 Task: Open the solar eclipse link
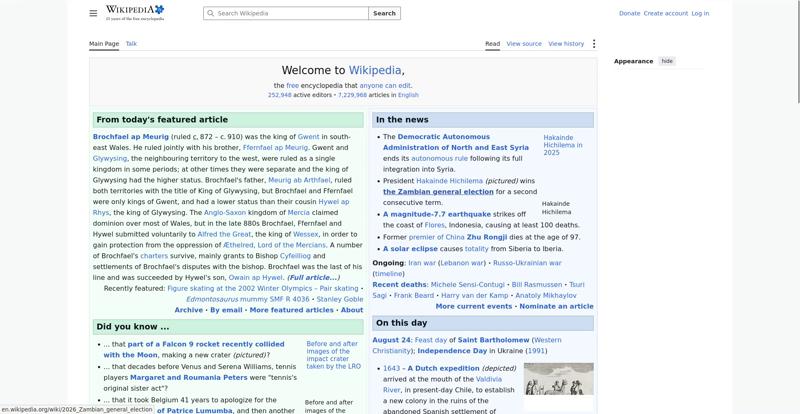point(410,249)
